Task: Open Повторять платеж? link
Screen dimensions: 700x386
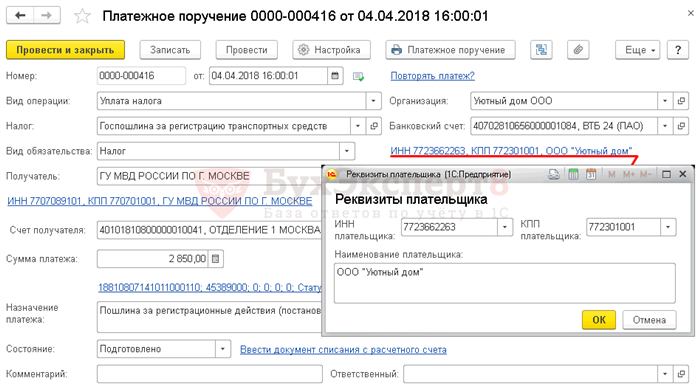Action: coord(432,76)
